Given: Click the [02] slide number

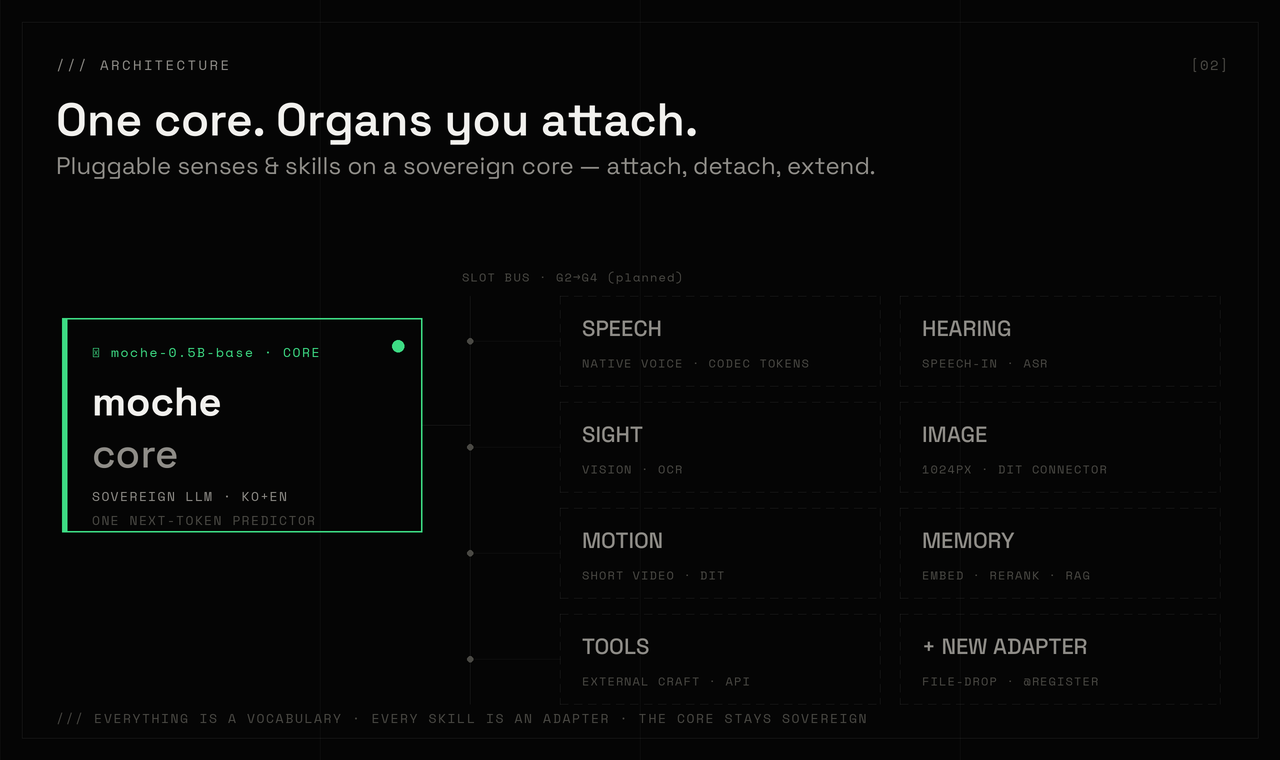Looking at the screenshot, I should coord(1209,65).
